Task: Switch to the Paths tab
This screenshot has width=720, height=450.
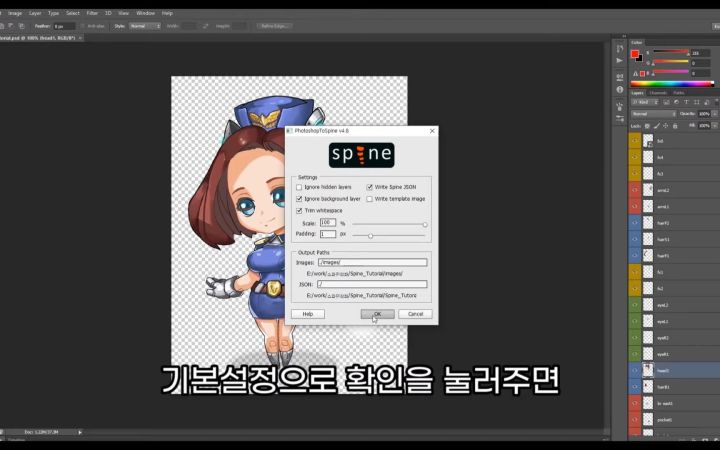Action: [x=678, y=93]
